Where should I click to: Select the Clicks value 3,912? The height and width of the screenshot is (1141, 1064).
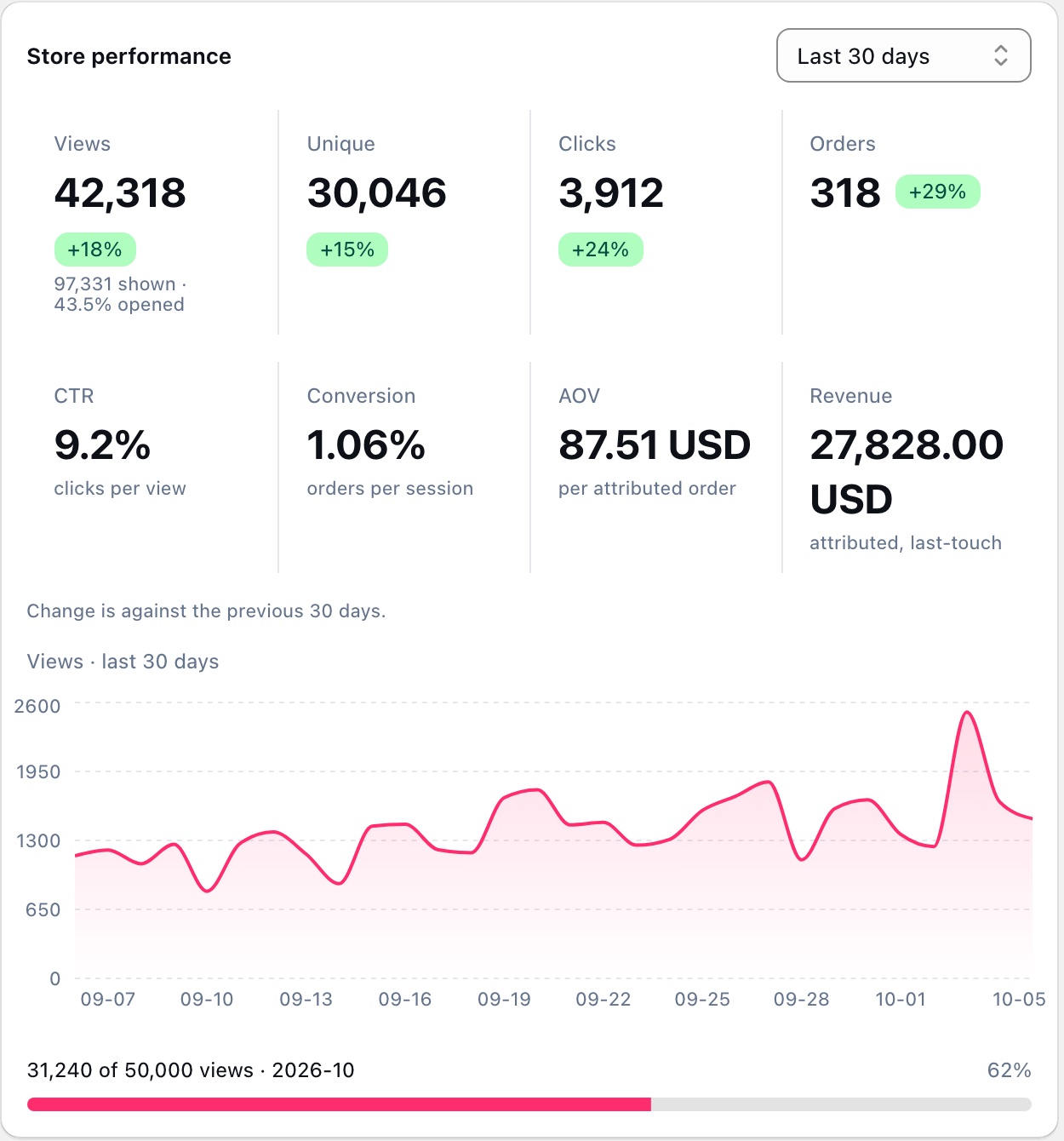click(x=611, y=192)
